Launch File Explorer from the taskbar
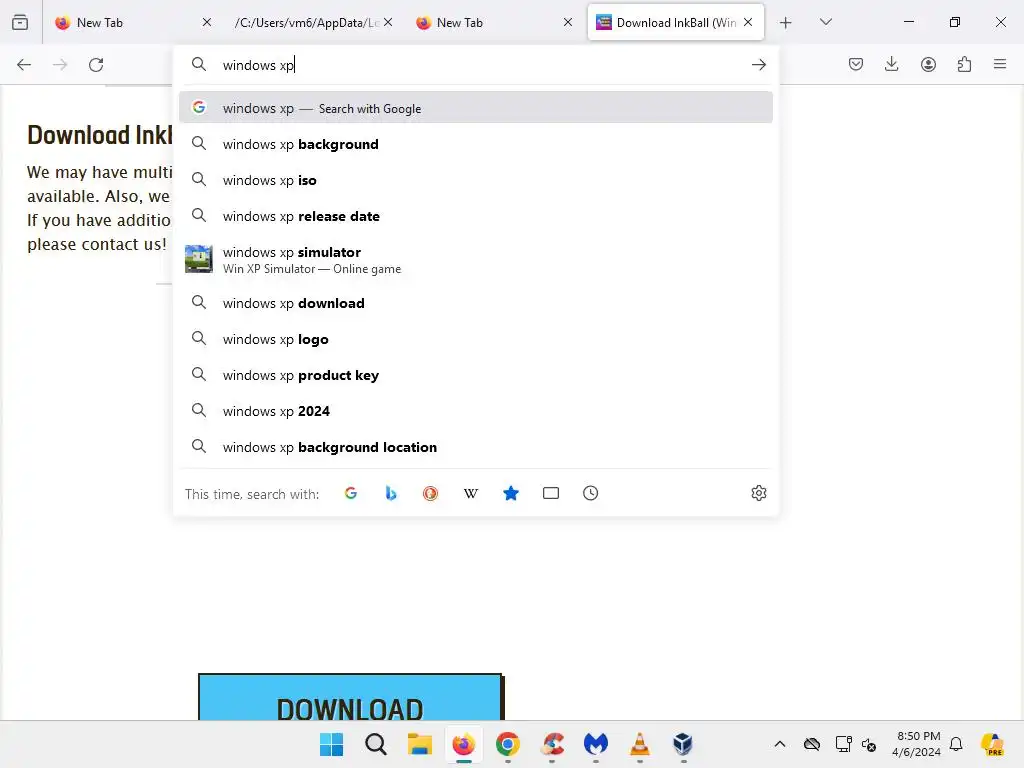Screen dimensions: 1024x768 [x=420, y=744]
